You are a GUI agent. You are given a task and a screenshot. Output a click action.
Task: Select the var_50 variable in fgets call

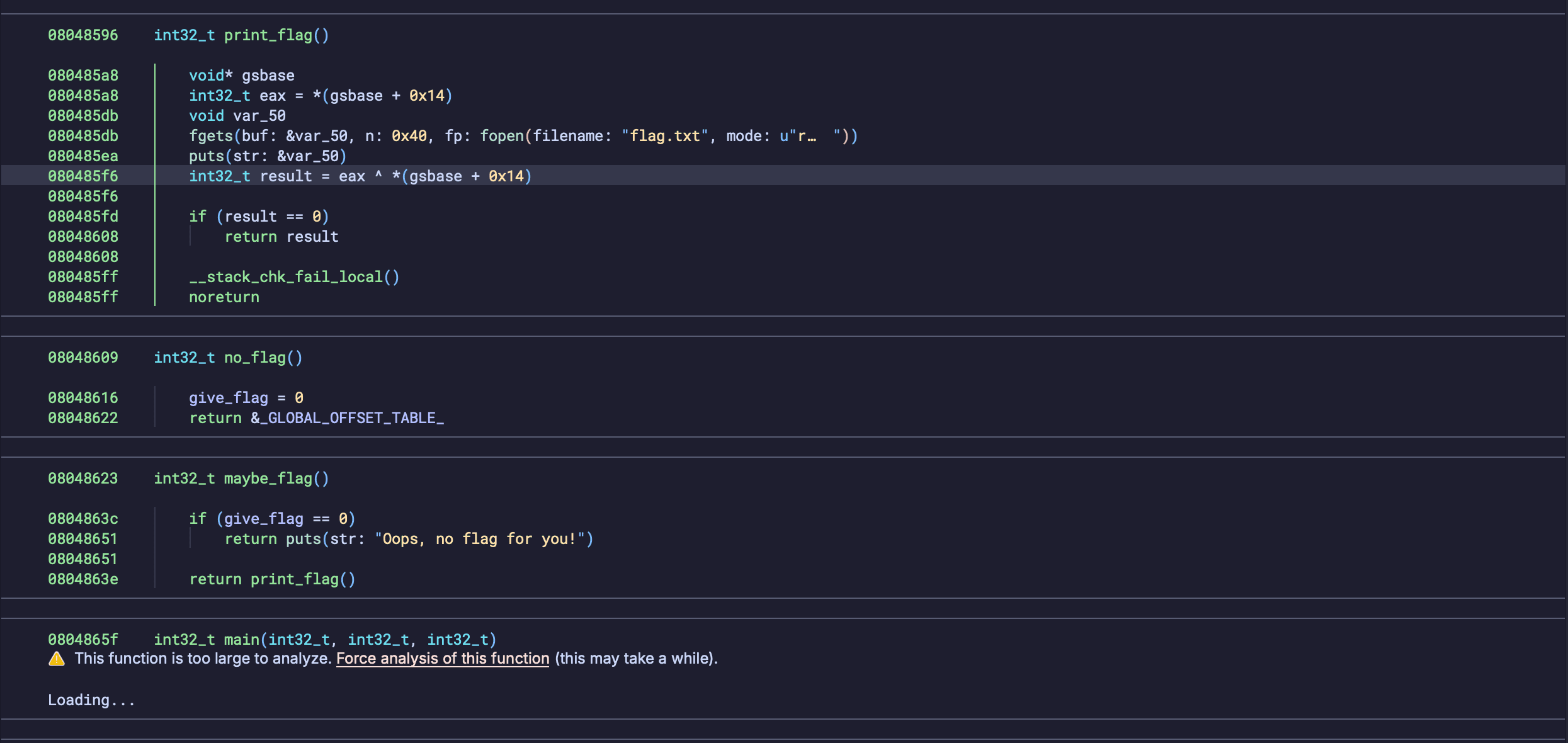click(x=322, y=135)
